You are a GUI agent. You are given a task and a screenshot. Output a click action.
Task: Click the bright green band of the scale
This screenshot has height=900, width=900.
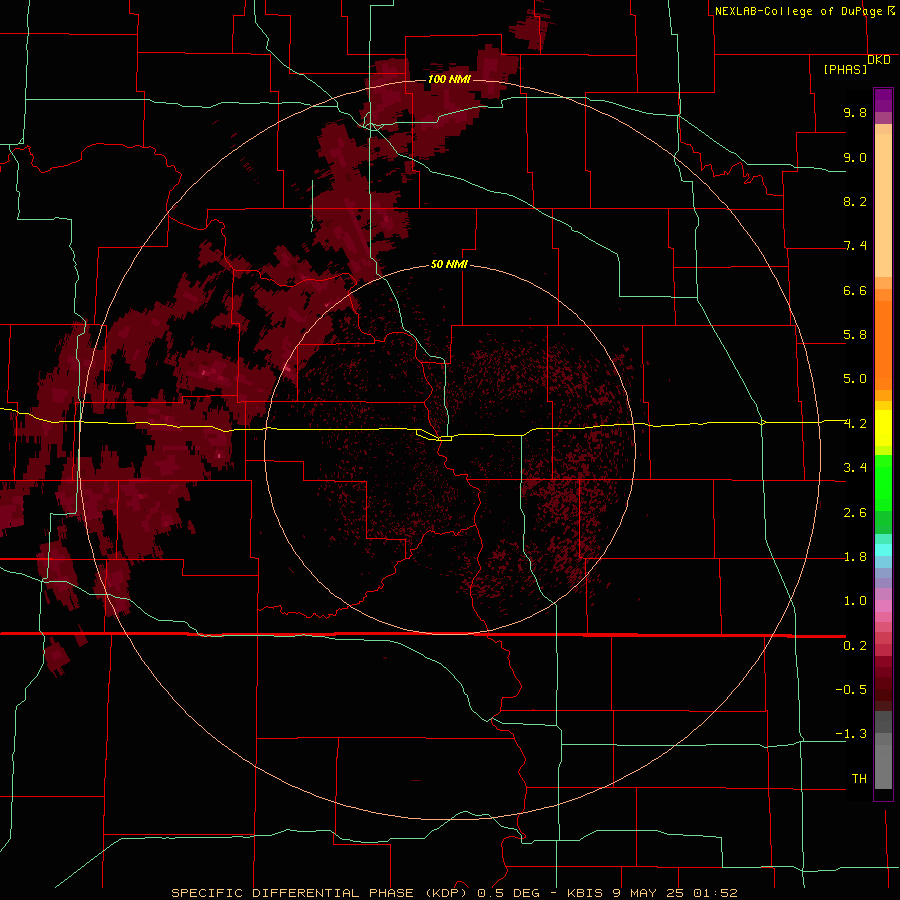tap(883, 482)
